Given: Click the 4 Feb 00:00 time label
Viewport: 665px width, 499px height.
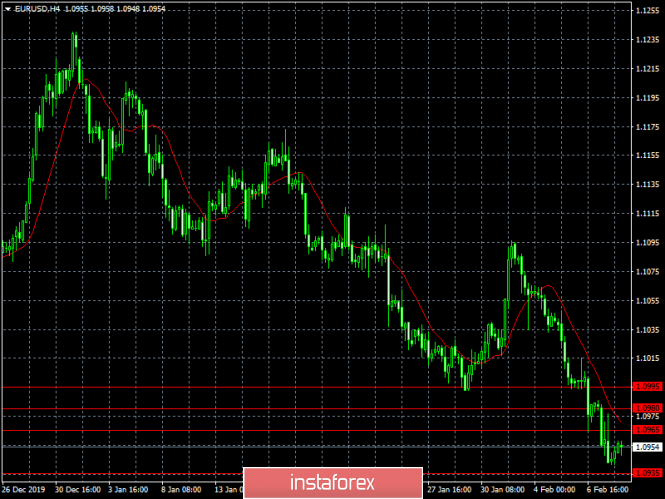Looking at the screenshot, I should coord(555,489).
